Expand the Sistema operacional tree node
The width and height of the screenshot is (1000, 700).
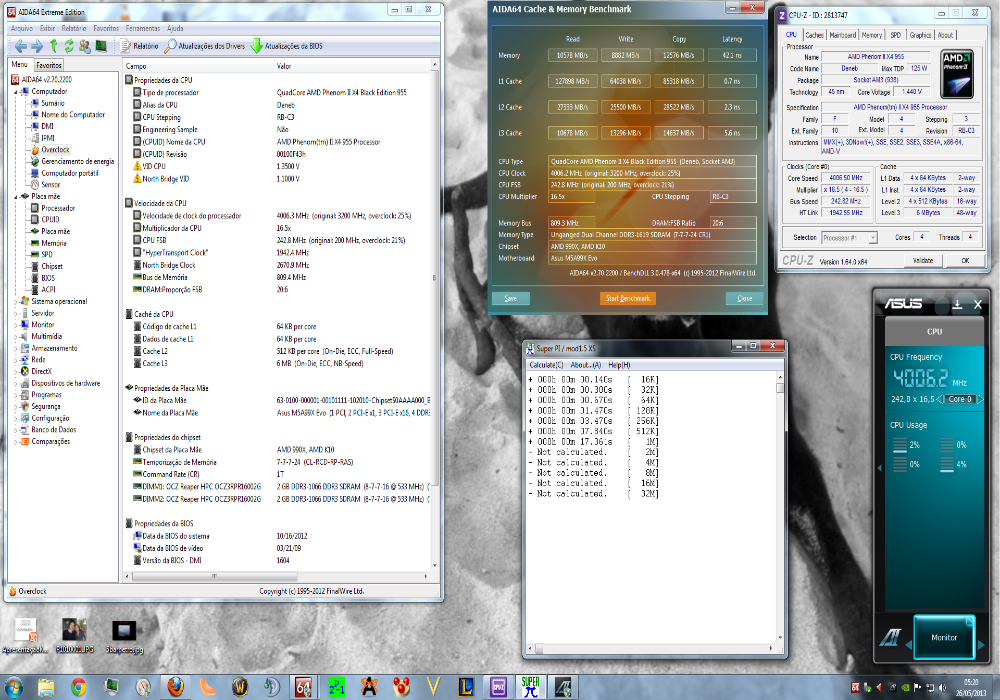[x=16, y=302]
